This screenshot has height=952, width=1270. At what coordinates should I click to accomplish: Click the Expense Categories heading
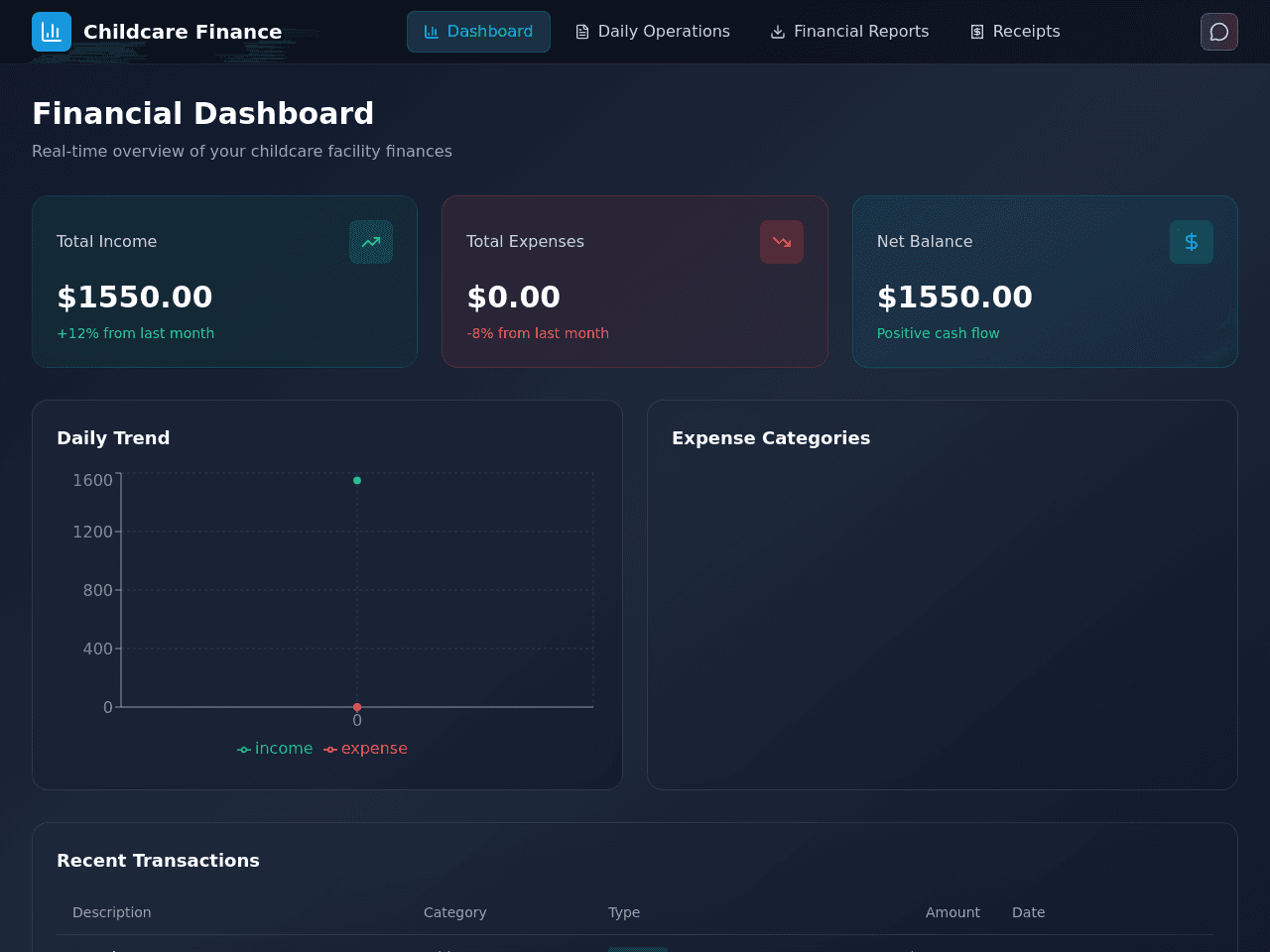771,438
